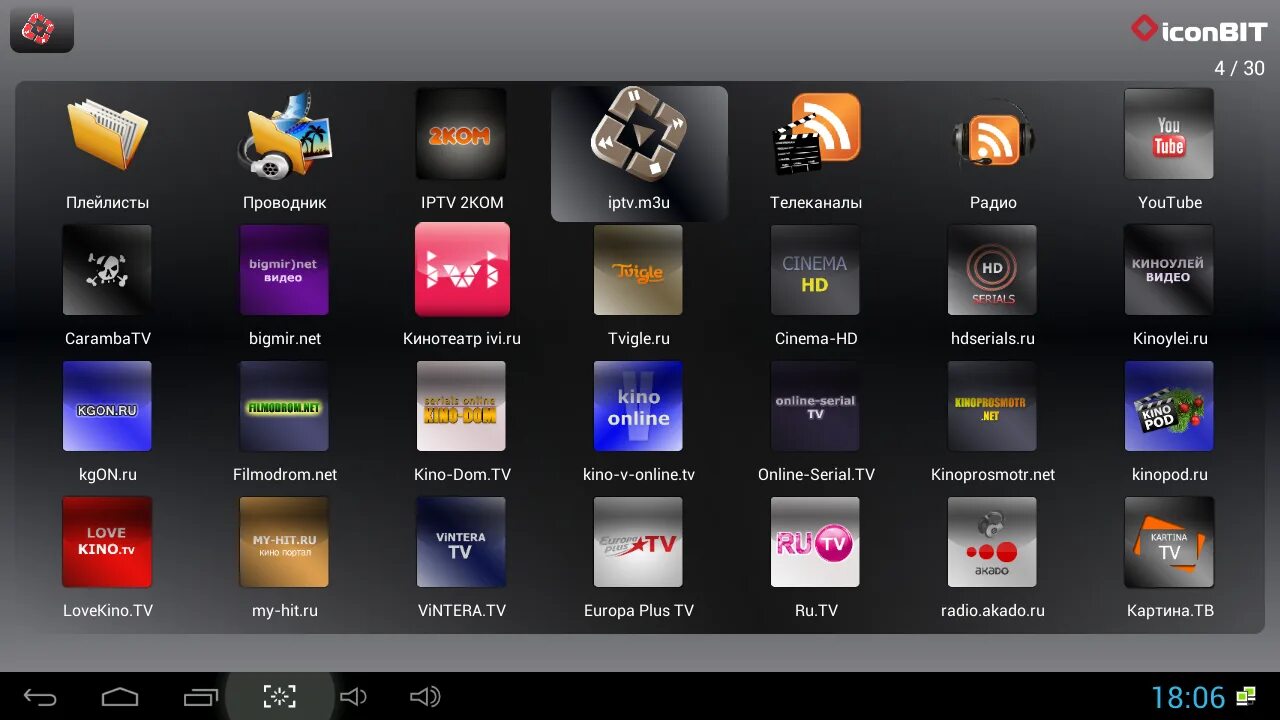Click the 4 / 30 page counter
Screen dimensions: 1280x720
(1239, 68)
